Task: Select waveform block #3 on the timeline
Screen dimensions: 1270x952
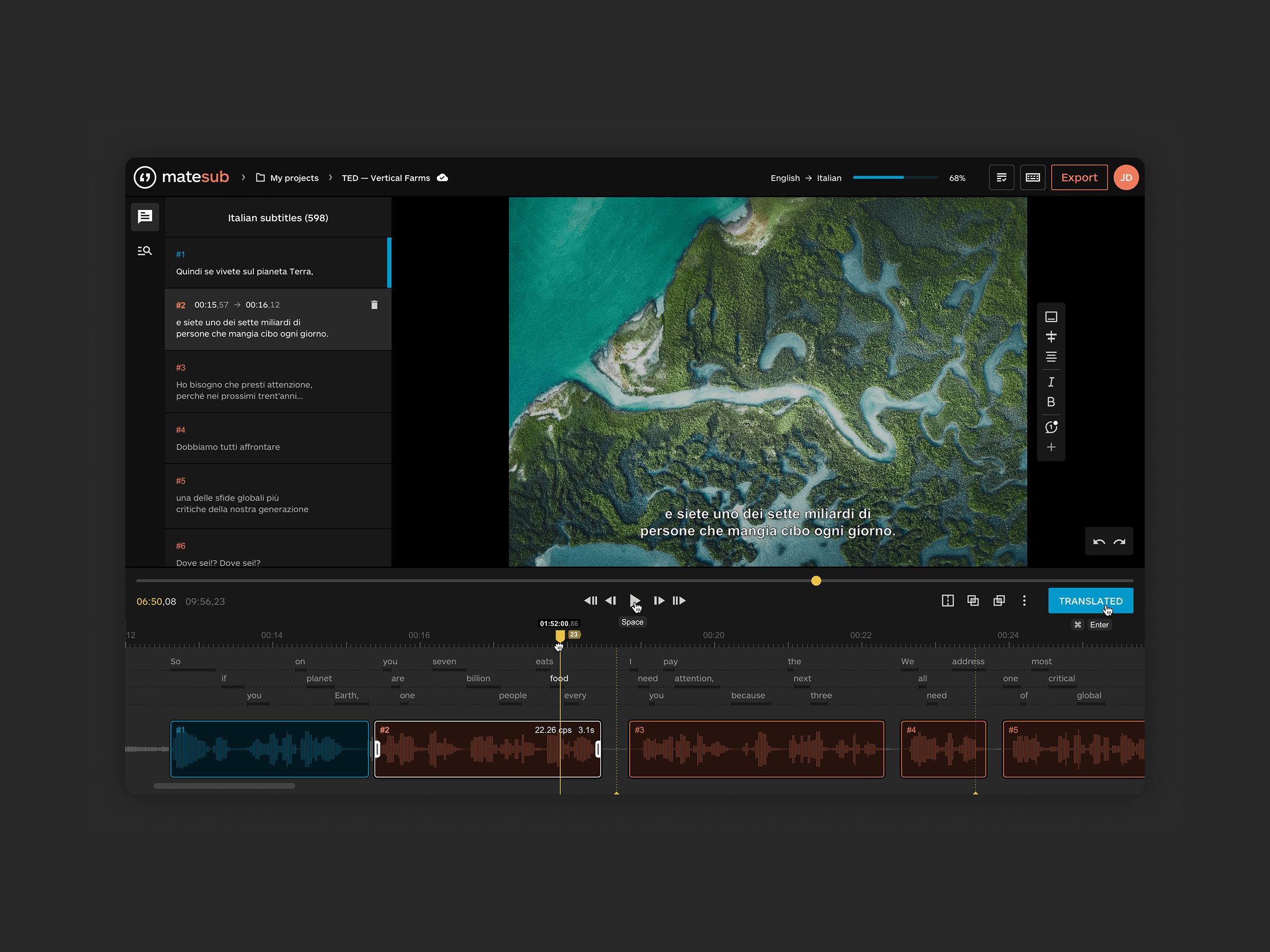Action: (x=756, y=749)
